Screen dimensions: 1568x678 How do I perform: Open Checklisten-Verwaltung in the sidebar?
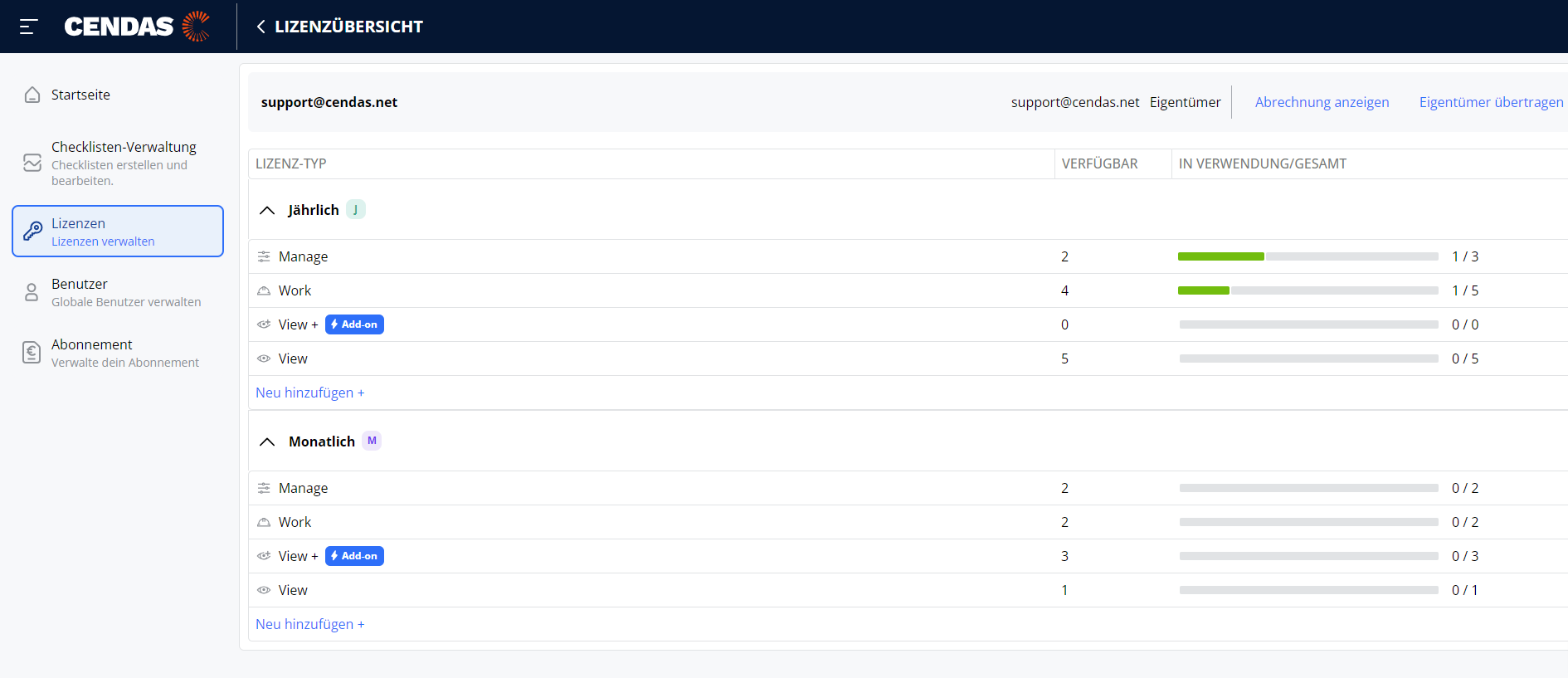[118, 163]
